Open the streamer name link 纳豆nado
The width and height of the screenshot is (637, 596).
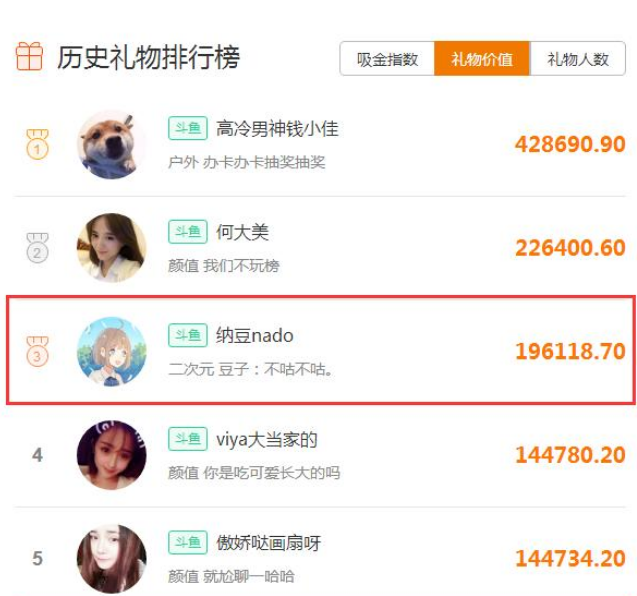[x=254, y=336]
